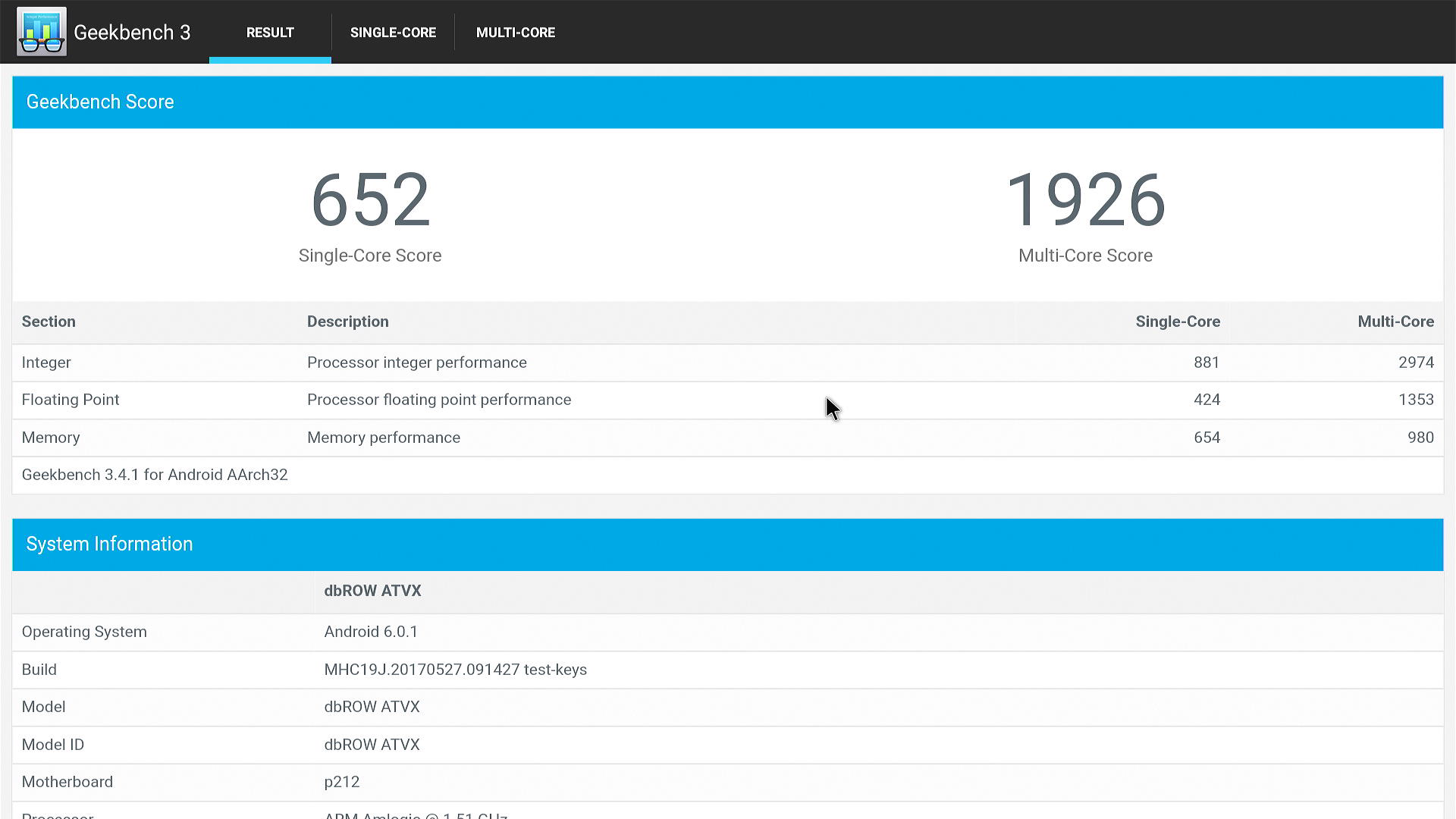
Task: Click the single-core score value 652
Action: 371,200
